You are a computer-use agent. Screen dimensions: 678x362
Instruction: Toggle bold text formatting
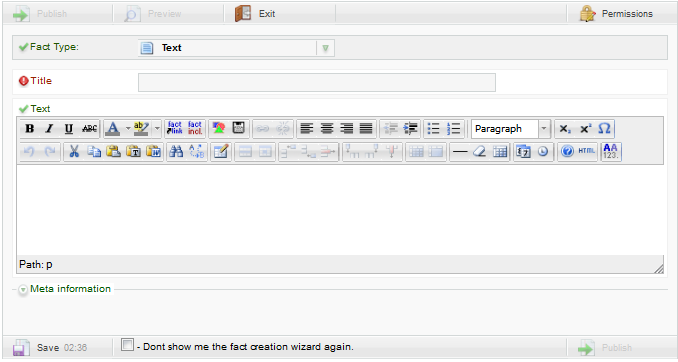pyautogui.click(x=29, y=128)
